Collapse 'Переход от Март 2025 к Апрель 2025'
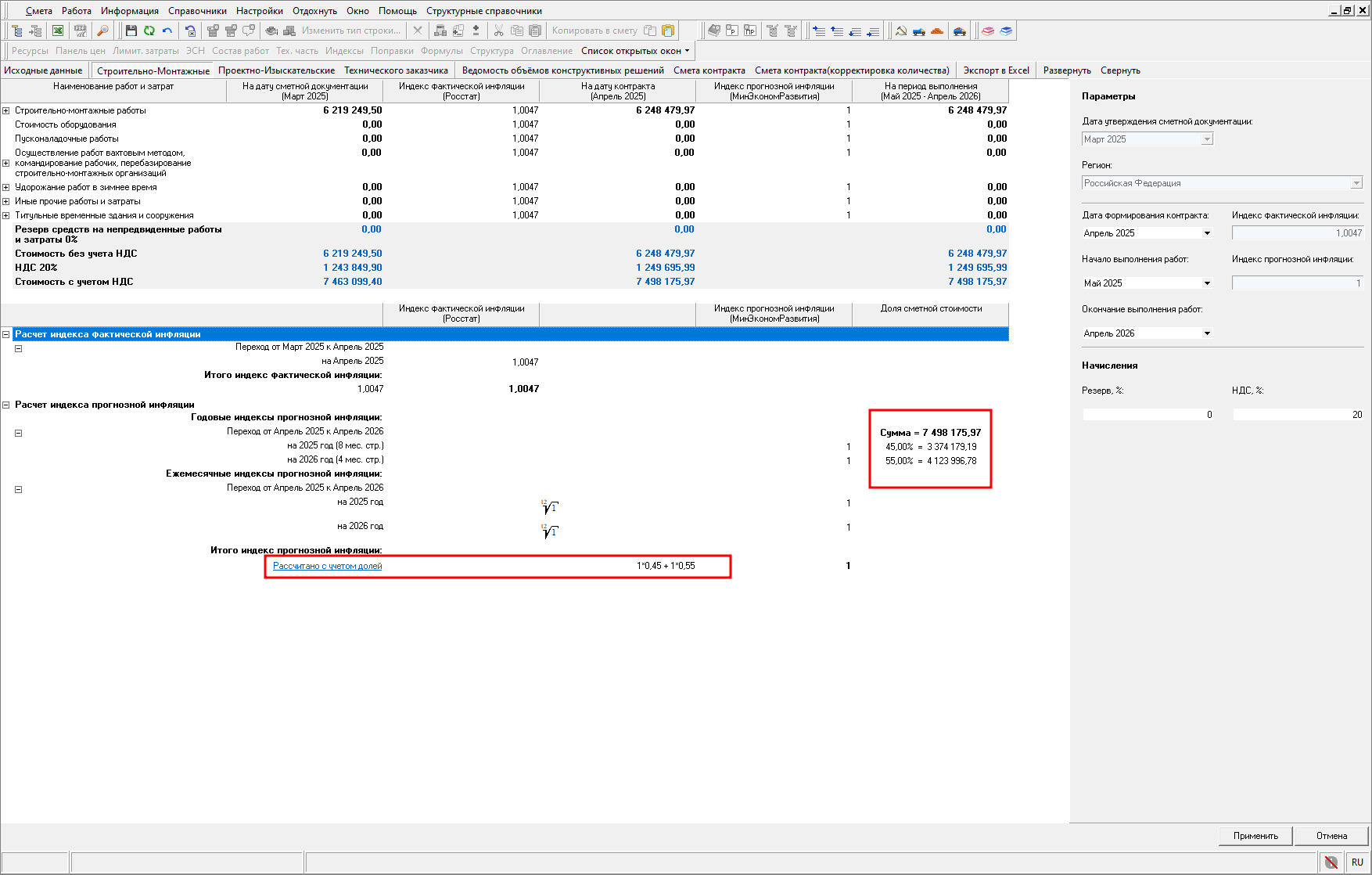The image size is (1372, 875). pos(19,348)
